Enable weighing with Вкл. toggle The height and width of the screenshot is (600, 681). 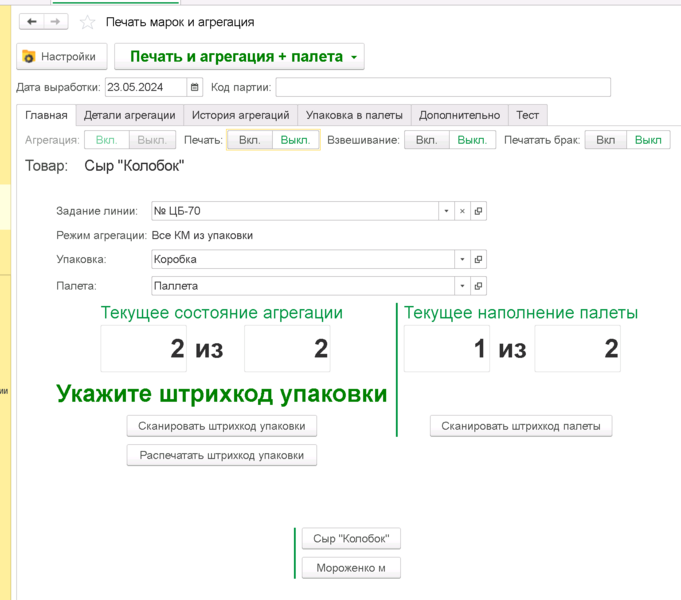[x=426, y=140]
